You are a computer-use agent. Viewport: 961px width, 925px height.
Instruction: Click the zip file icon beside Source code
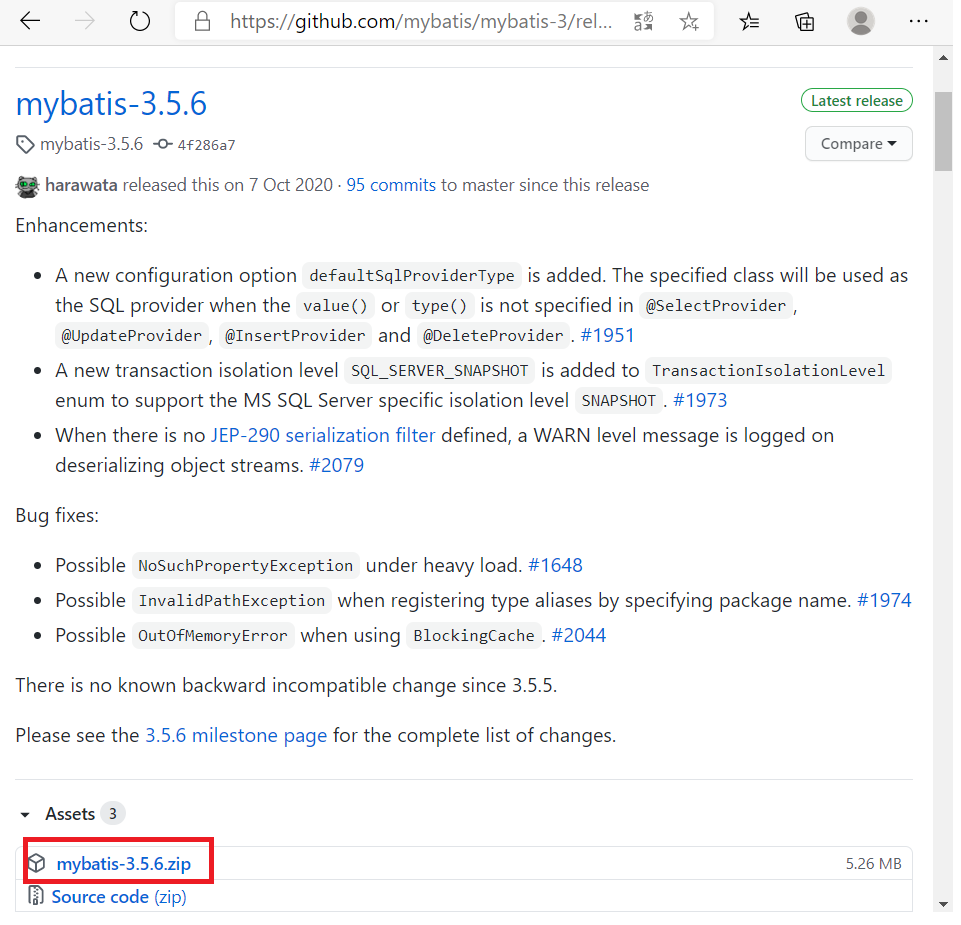click(x=36, y=896)
